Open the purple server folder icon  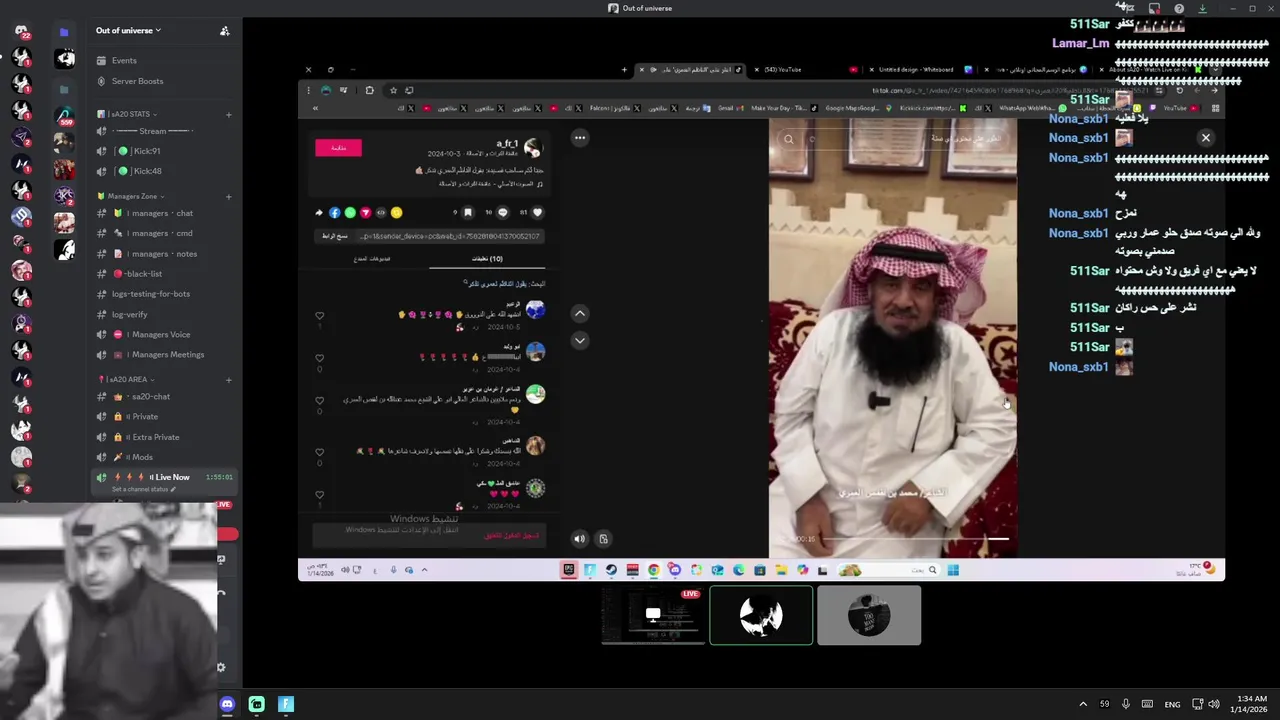[65, 32]
